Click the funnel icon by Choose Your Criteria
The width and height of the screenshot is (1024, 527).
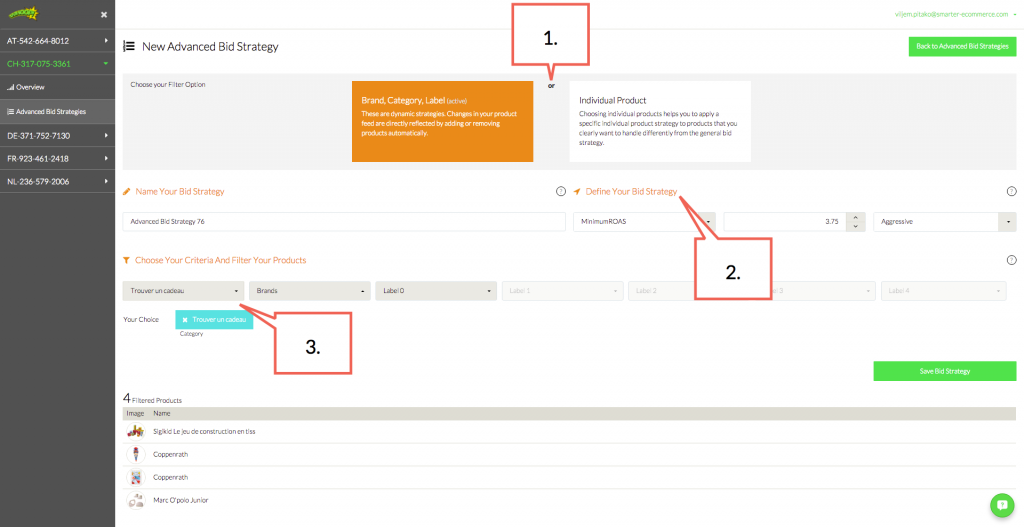127,260
